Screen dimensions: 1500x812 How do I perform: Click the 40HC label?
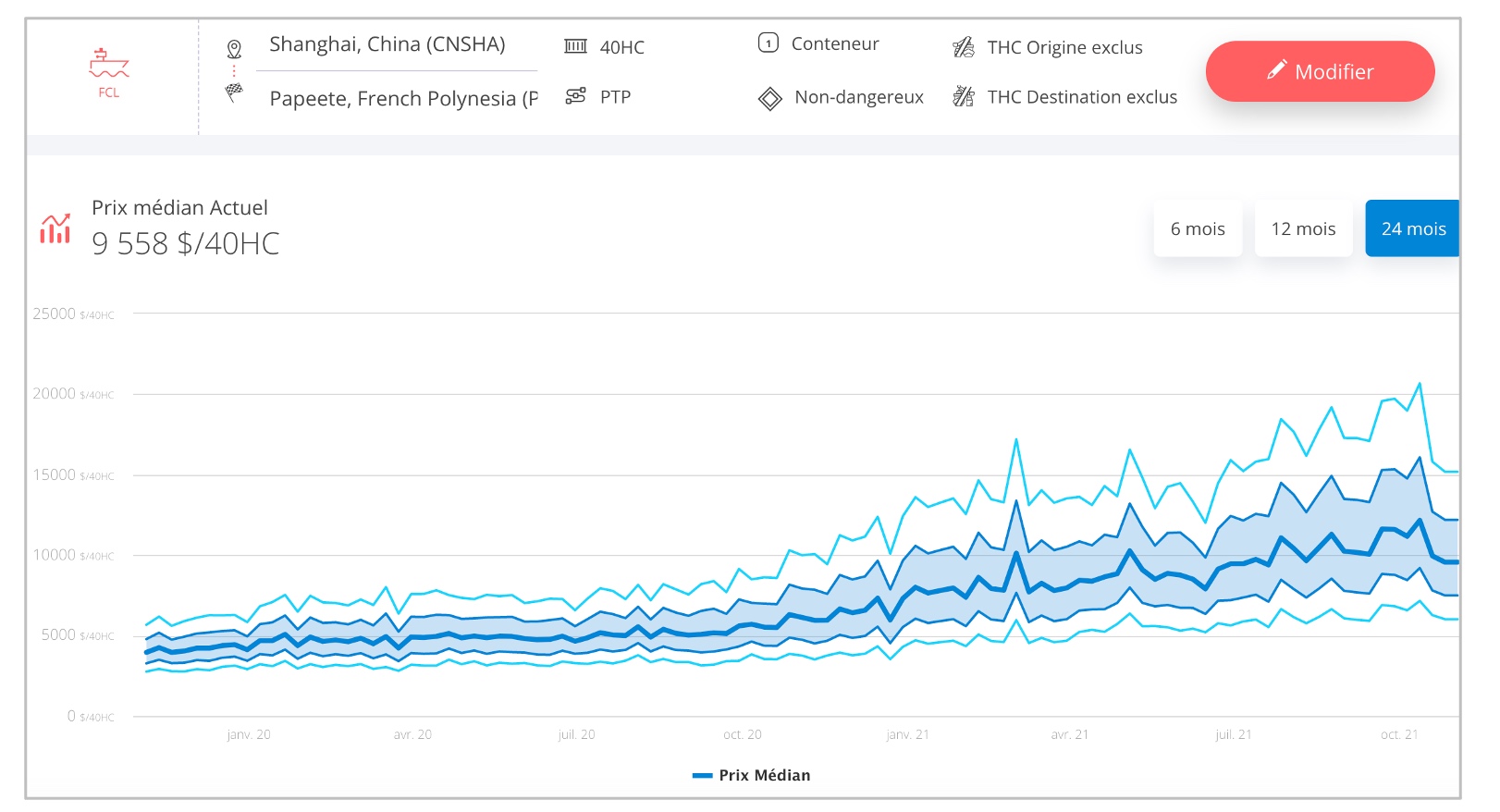622,47
